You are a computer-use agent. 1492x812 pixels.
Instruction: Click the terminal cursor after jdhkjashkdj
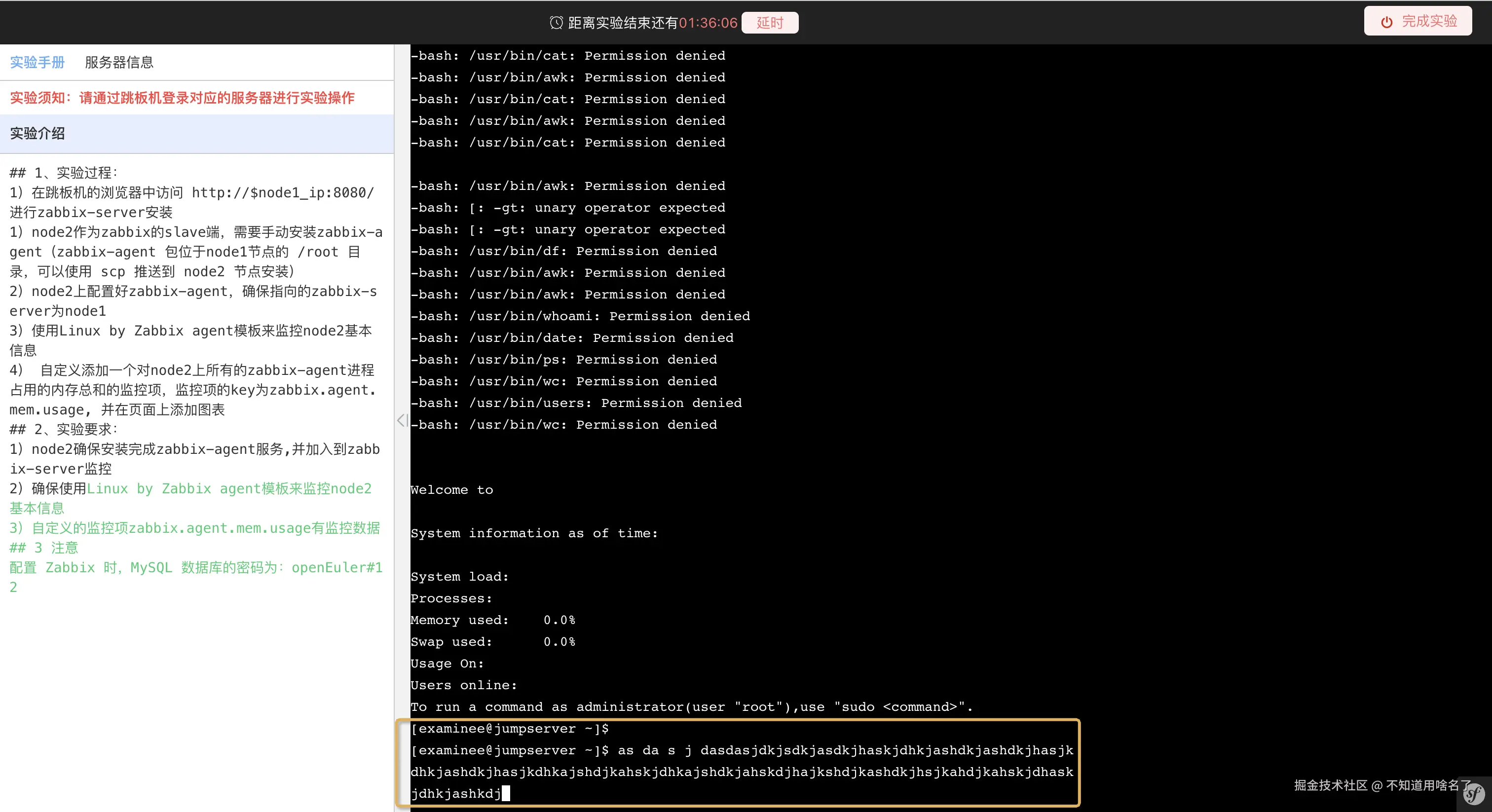(x=506, y=793)
